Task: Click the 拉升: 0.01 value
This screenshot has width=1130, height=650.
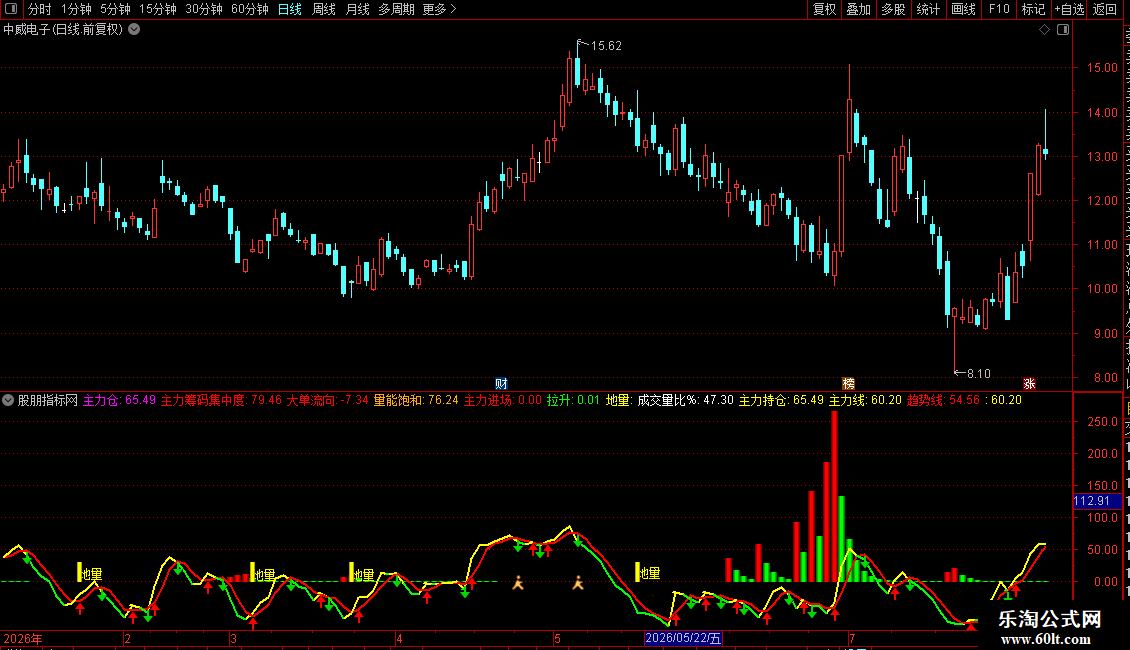Action: point(573,400)
